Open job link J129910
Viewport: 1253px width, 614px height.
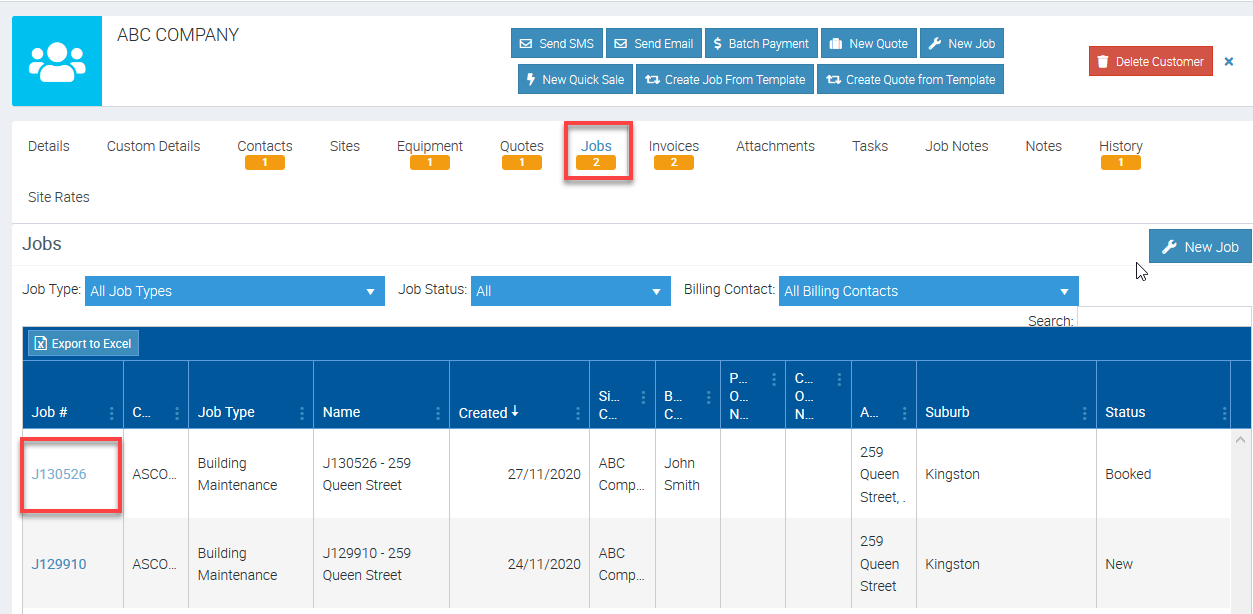click(x=59, y=564)
